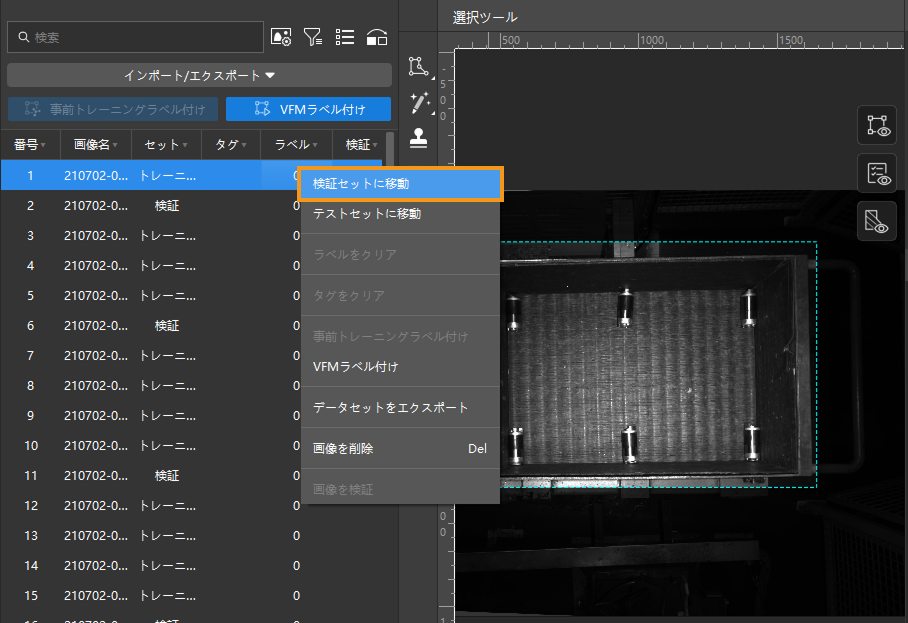This screenshot has height=623, width=908.
Task: Switch to the list view icon
Action: click(x=345, y=37)
